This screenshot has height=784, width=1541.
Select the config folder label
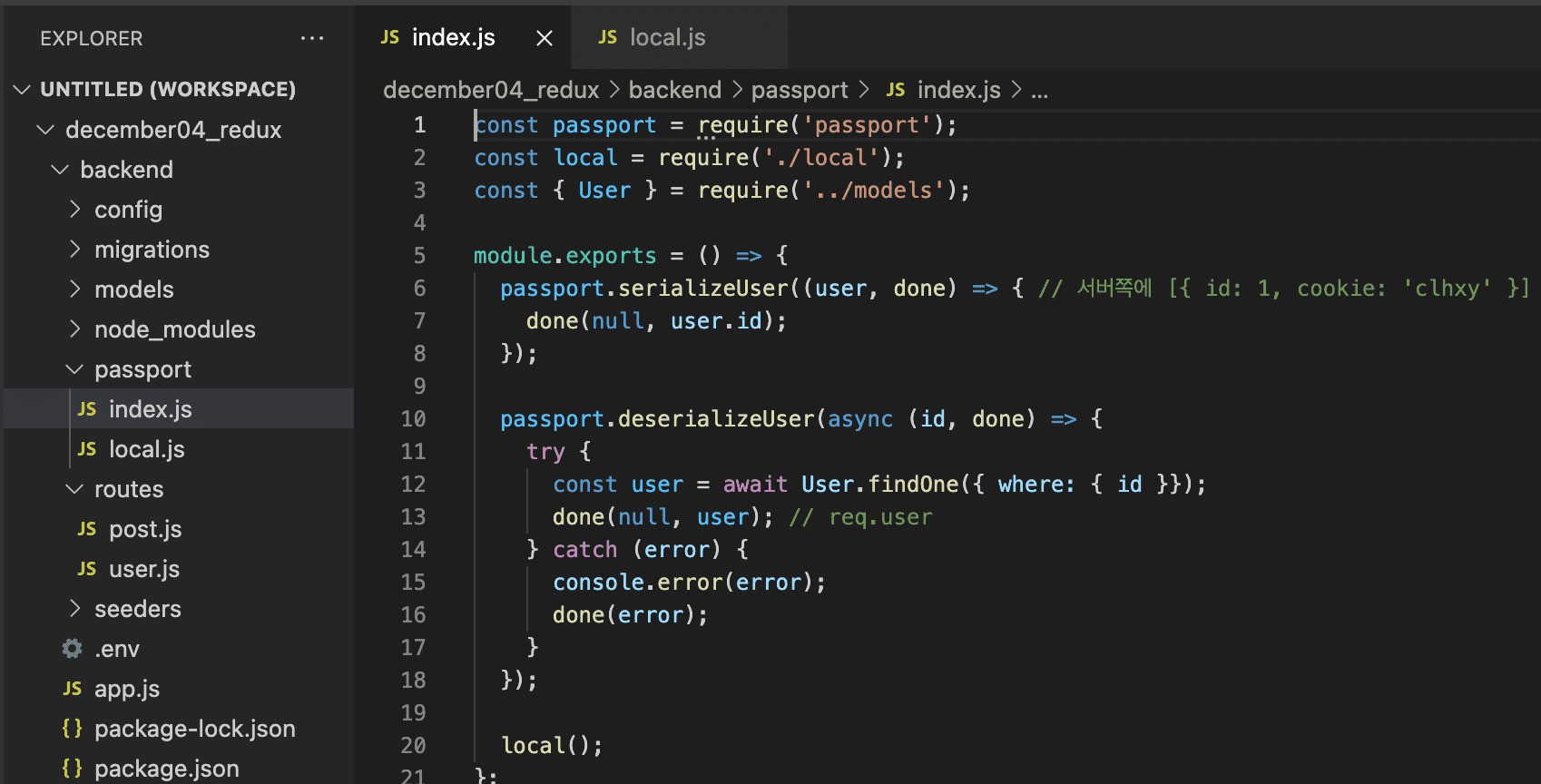(129, 210)
